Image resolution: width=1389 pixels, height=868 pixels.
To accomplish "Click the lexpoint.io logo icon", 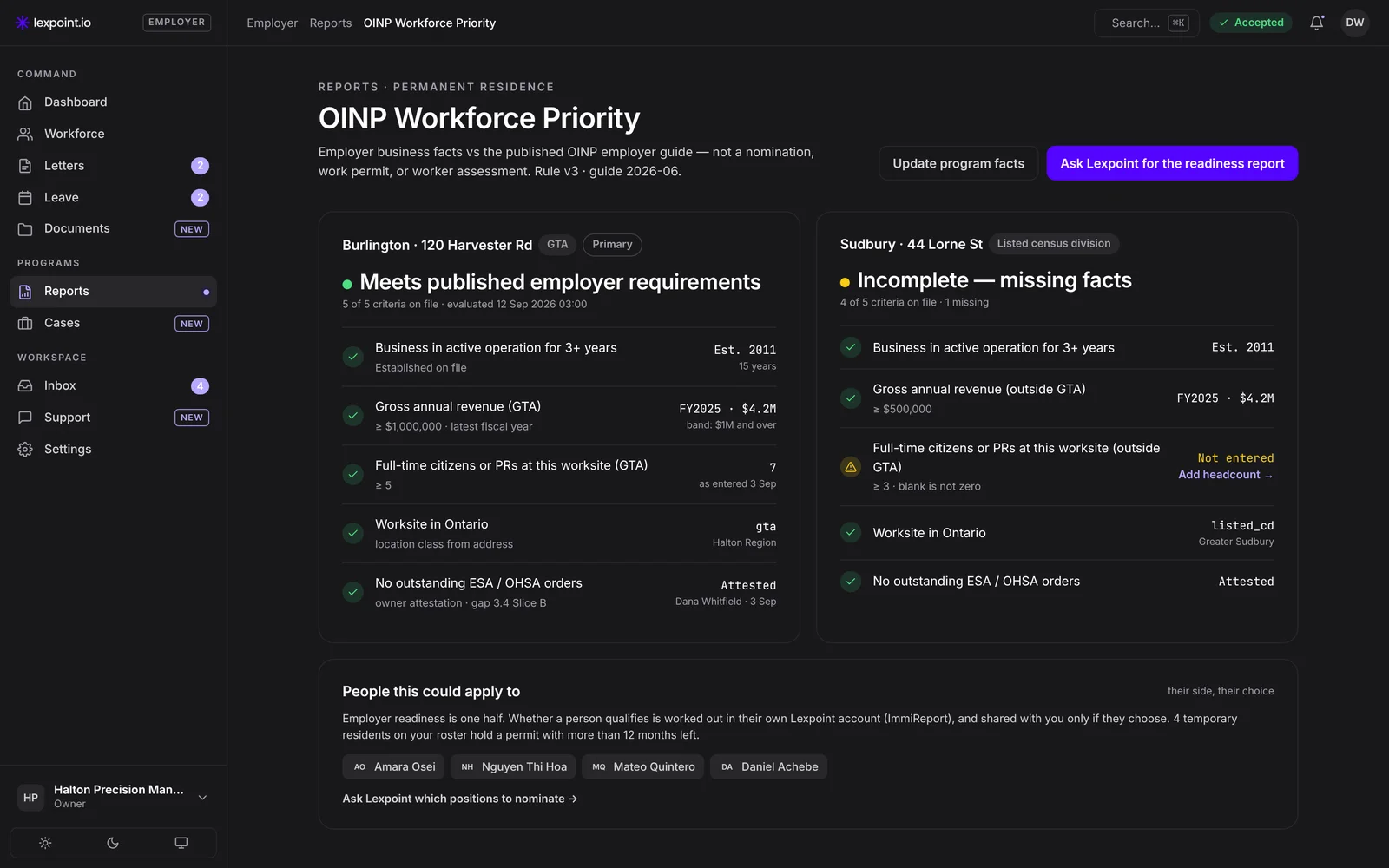I will pyautogui.click(x=23, y=23).
